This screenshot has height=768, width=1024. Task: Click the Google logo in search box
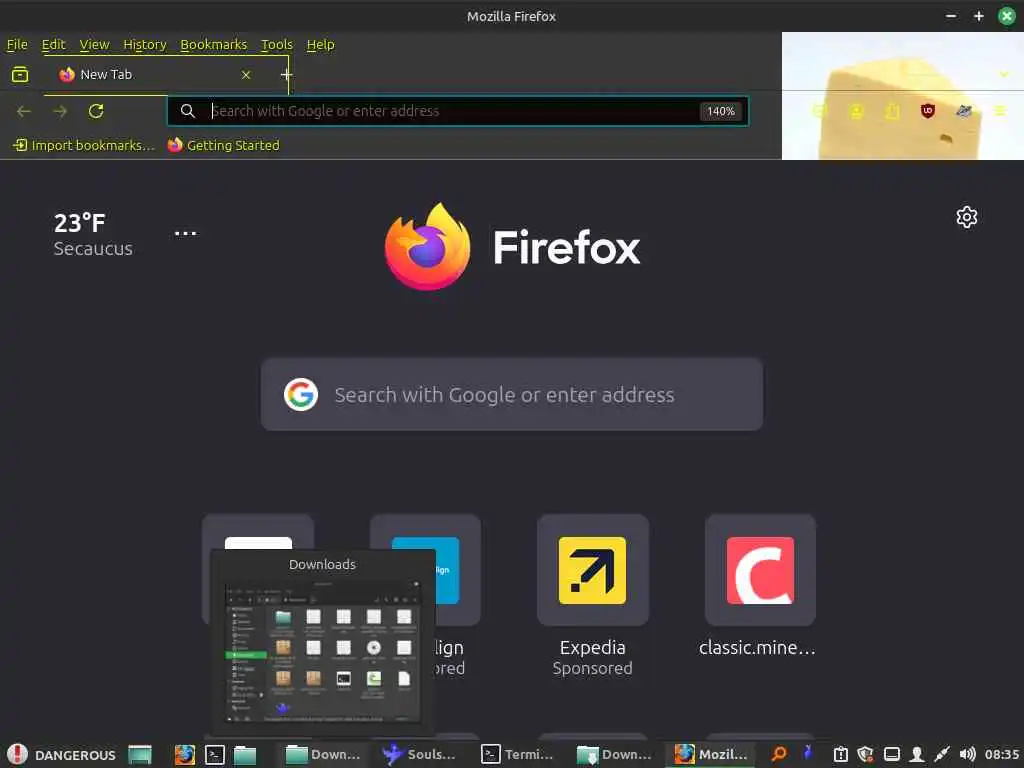coord(301,394)
